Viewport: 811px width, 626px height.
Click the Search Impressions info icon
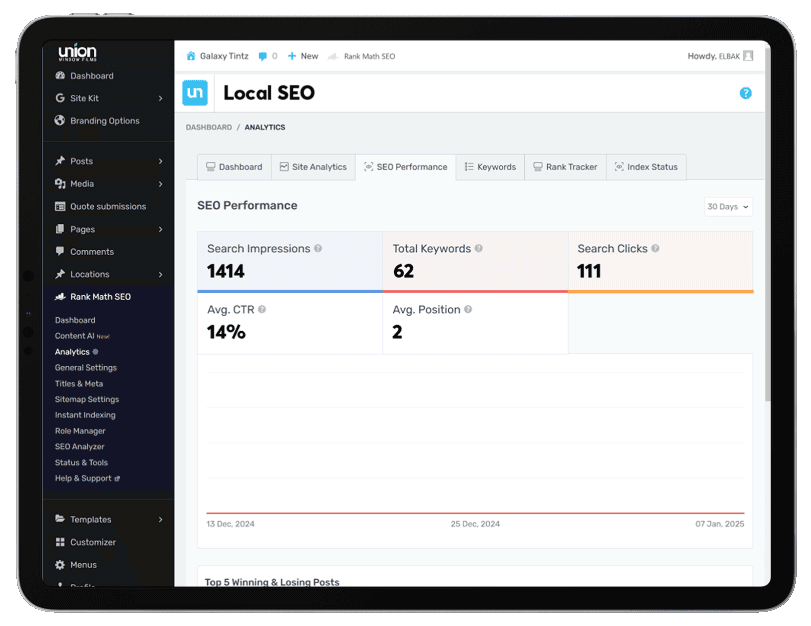coord(318,248)
